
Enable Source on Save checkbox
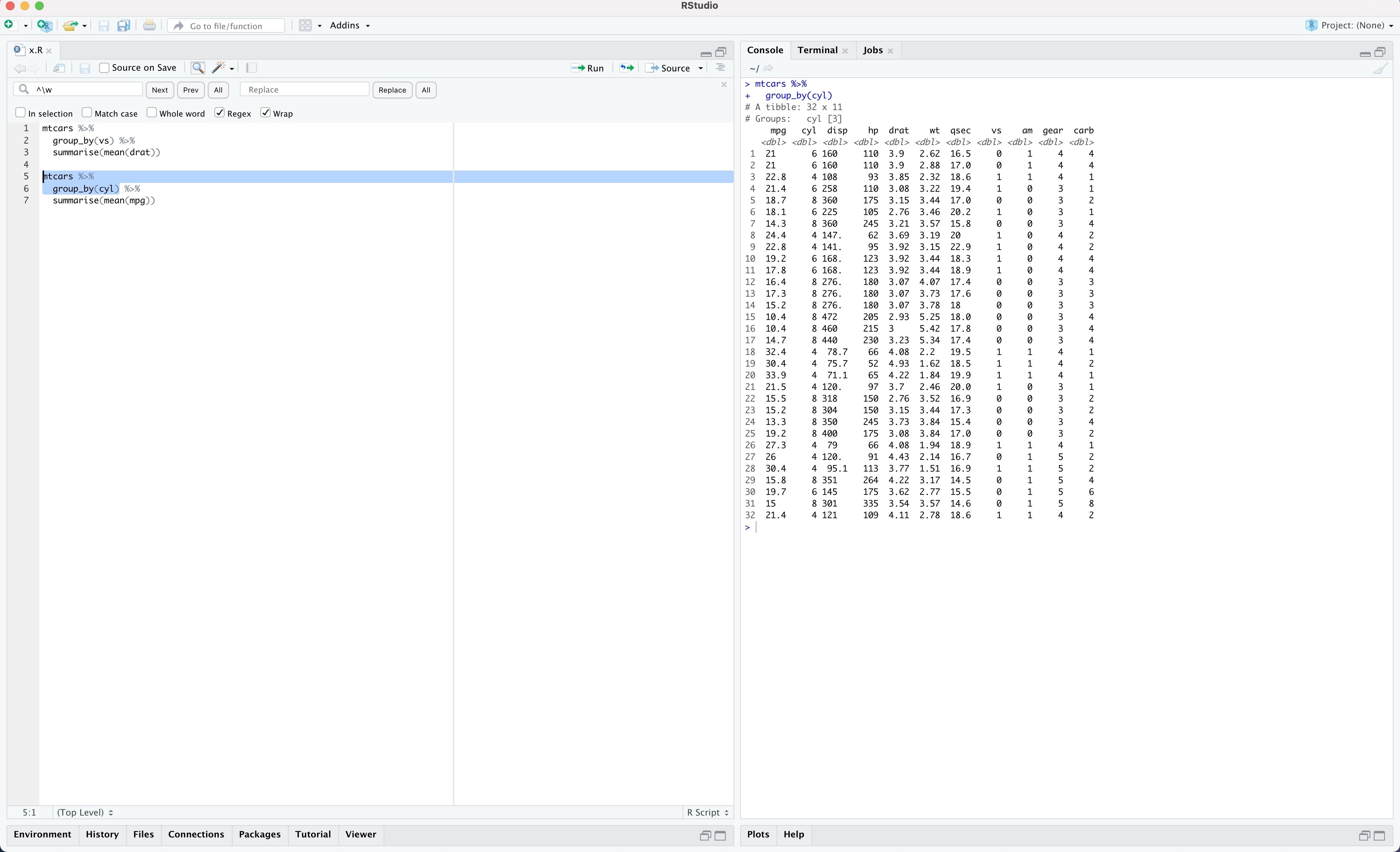click(x=104, y=67)
